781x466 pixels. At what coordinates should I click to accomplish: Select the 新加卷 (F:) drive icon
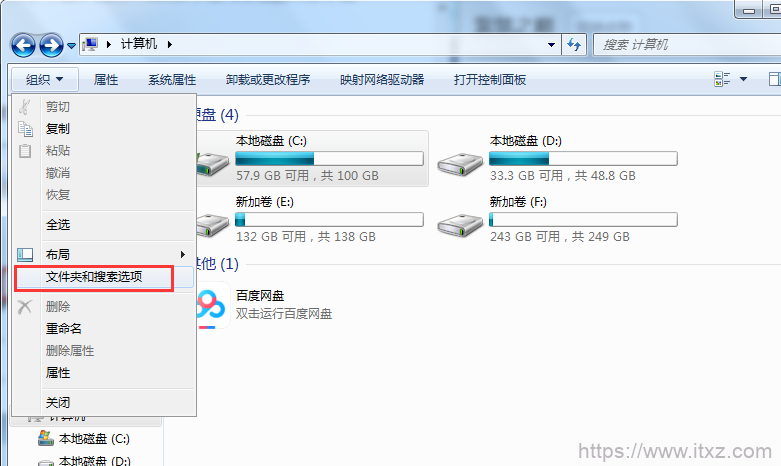coord(460,225)
